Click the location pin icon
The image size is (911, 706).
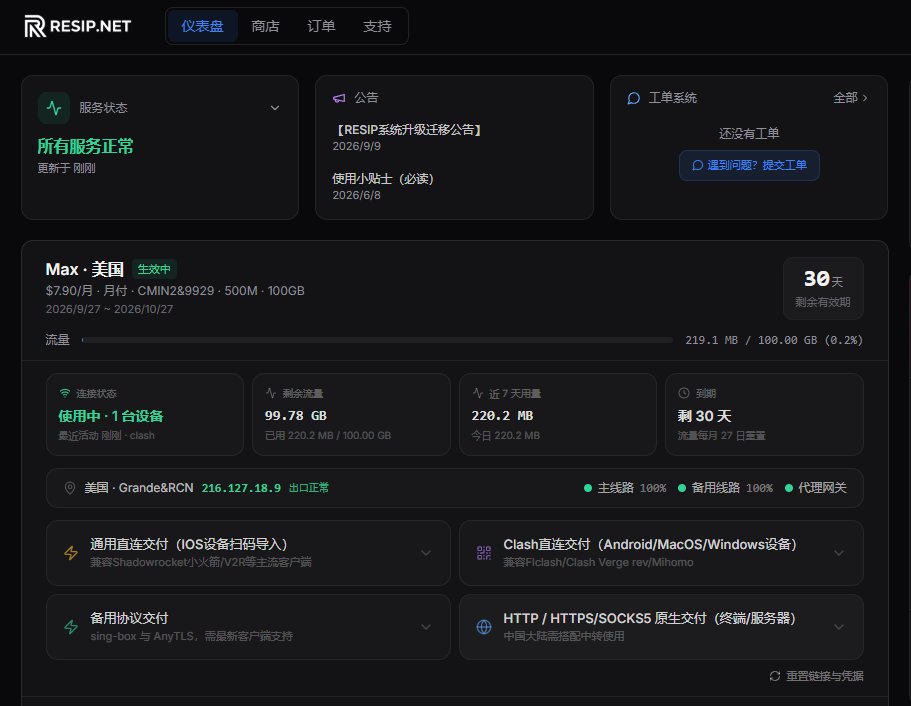(70, 488)
